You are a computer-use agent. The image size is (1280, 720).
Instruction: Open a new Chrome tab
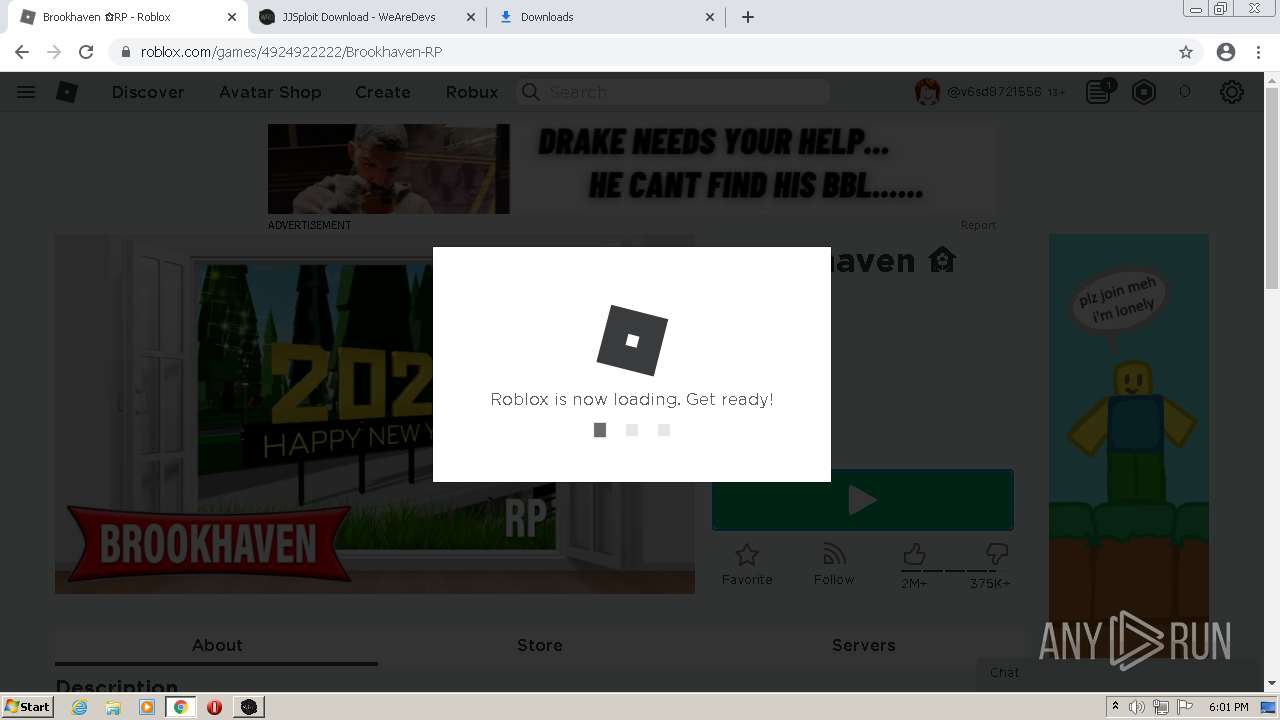point(748,17)
